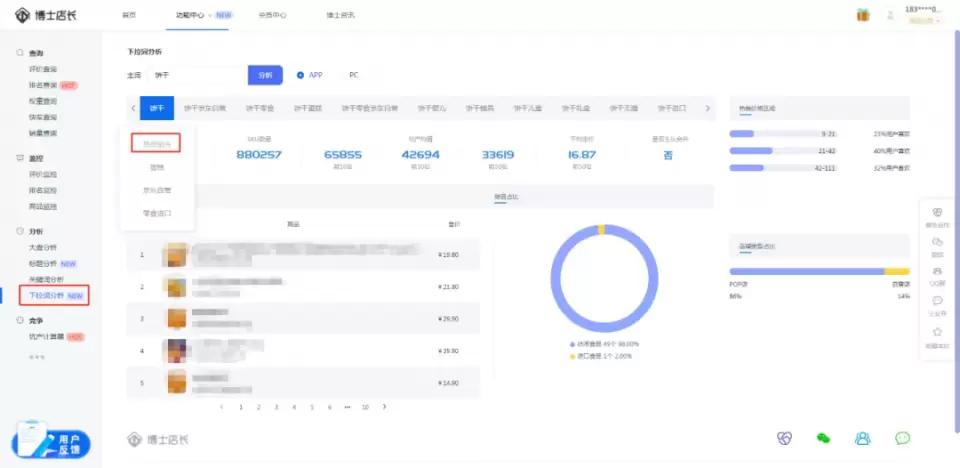Image resolution: width=960 pixels, height=468 pixels.
Task: Select the 饼干礼盒 keyword tab
Action: pyautogui.click(x=576, y=108)
